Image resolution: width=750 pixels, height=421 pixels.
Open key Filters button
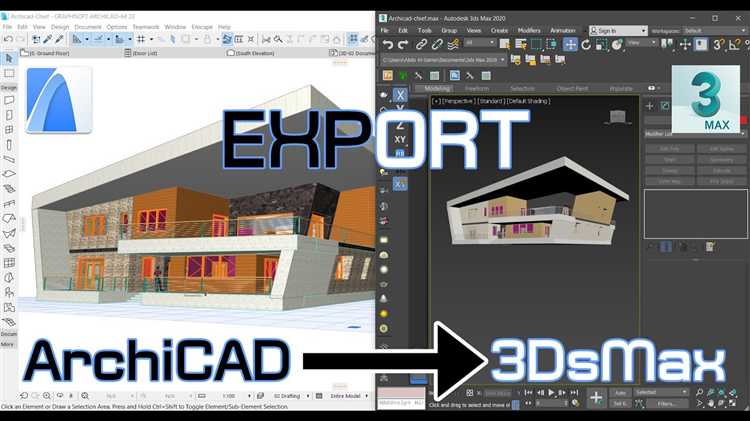pos(667,404)
